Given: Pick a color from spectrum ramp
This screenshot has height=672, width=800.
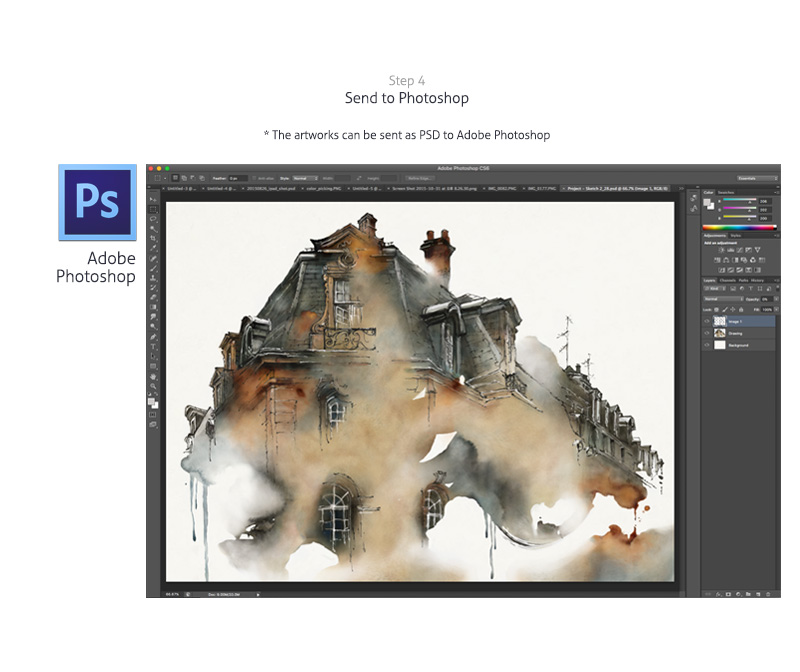Looking at the screenshot, I should click(740, 227).
